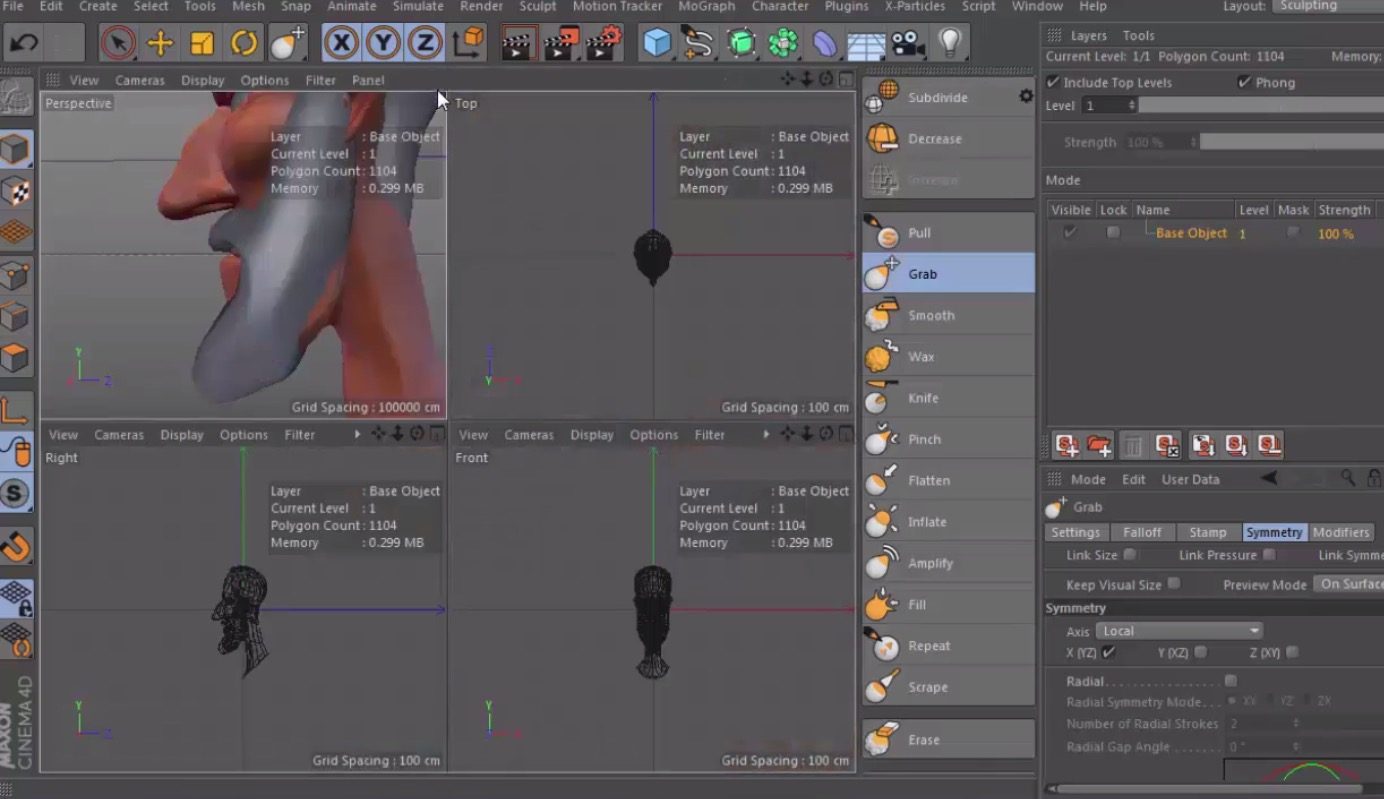Toggle the X axis lock
The image size is (1384, 799).
click(342, 43)
